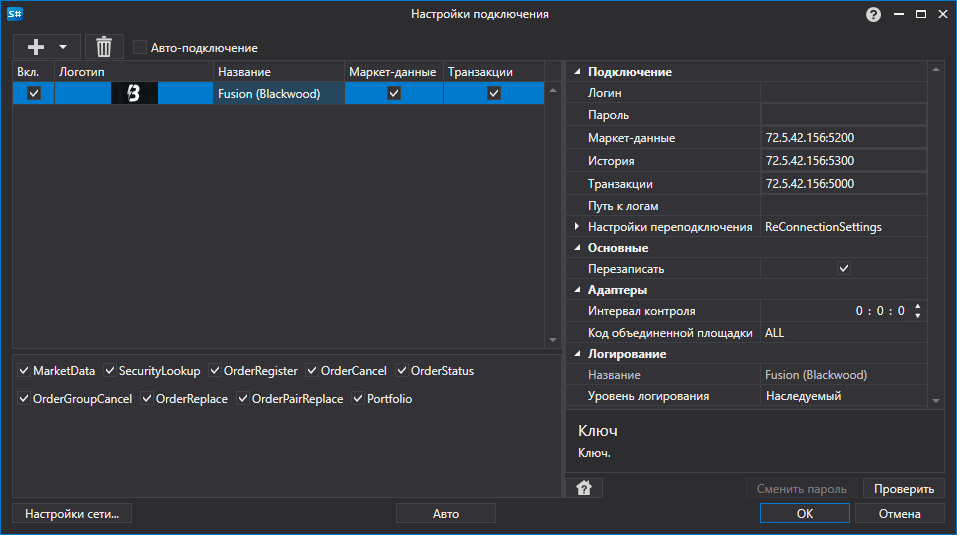Decrease Интервал контроля with down arrow
The image size is (957, 535).
[x=918, y=315]
